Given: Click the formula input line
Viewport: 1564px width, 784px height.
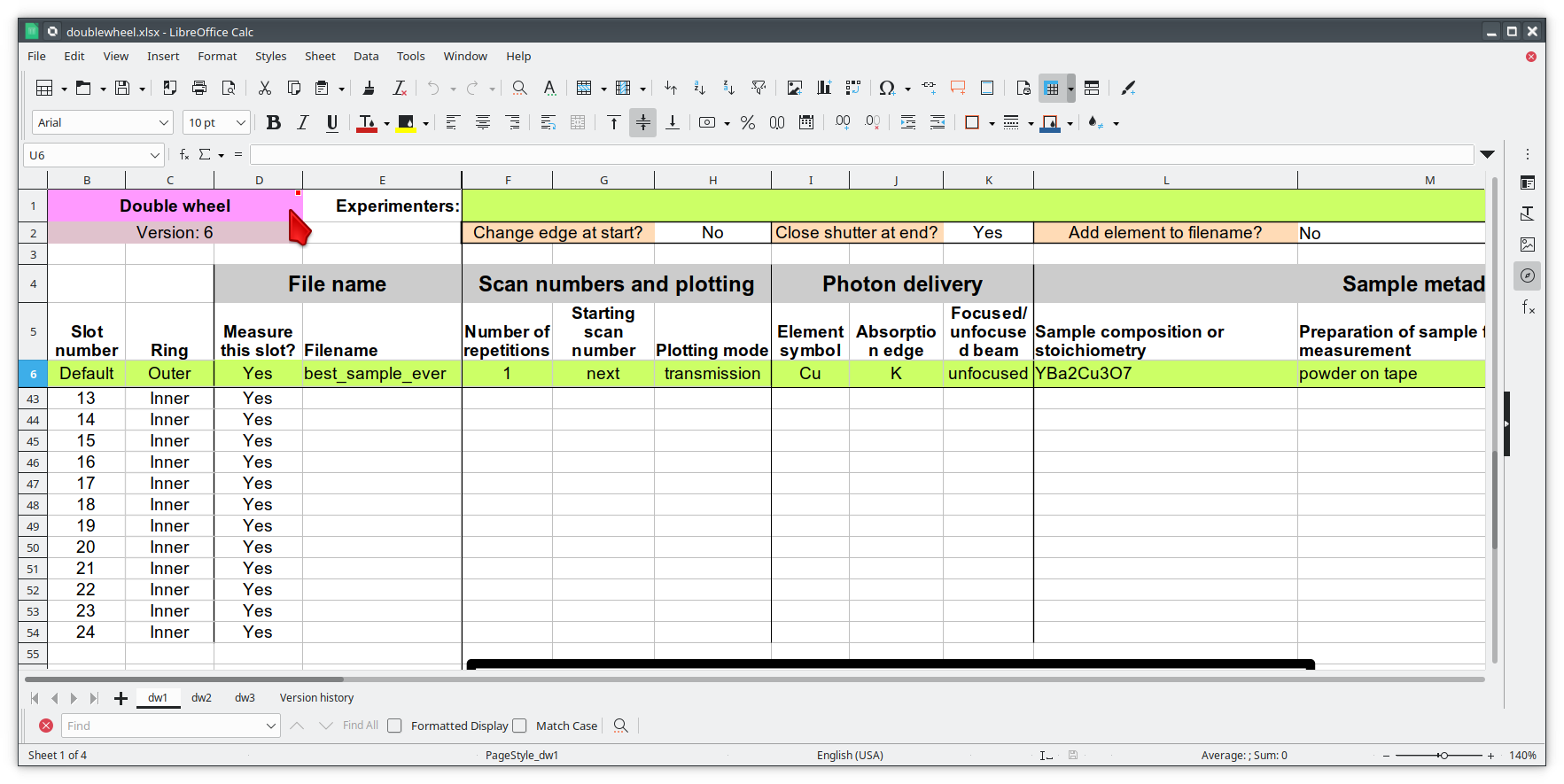Looking at the screenshot, I should pos(860,155).
